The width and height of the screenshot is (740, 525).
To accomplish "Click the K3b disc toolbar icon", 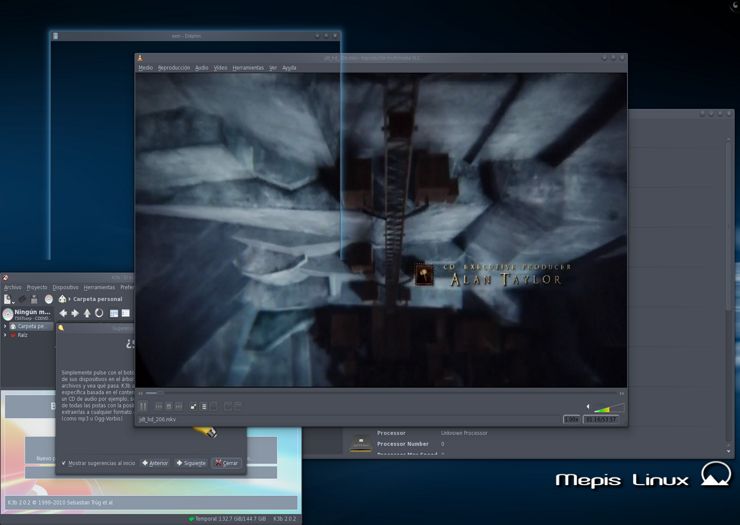I will tap(49, 299).
